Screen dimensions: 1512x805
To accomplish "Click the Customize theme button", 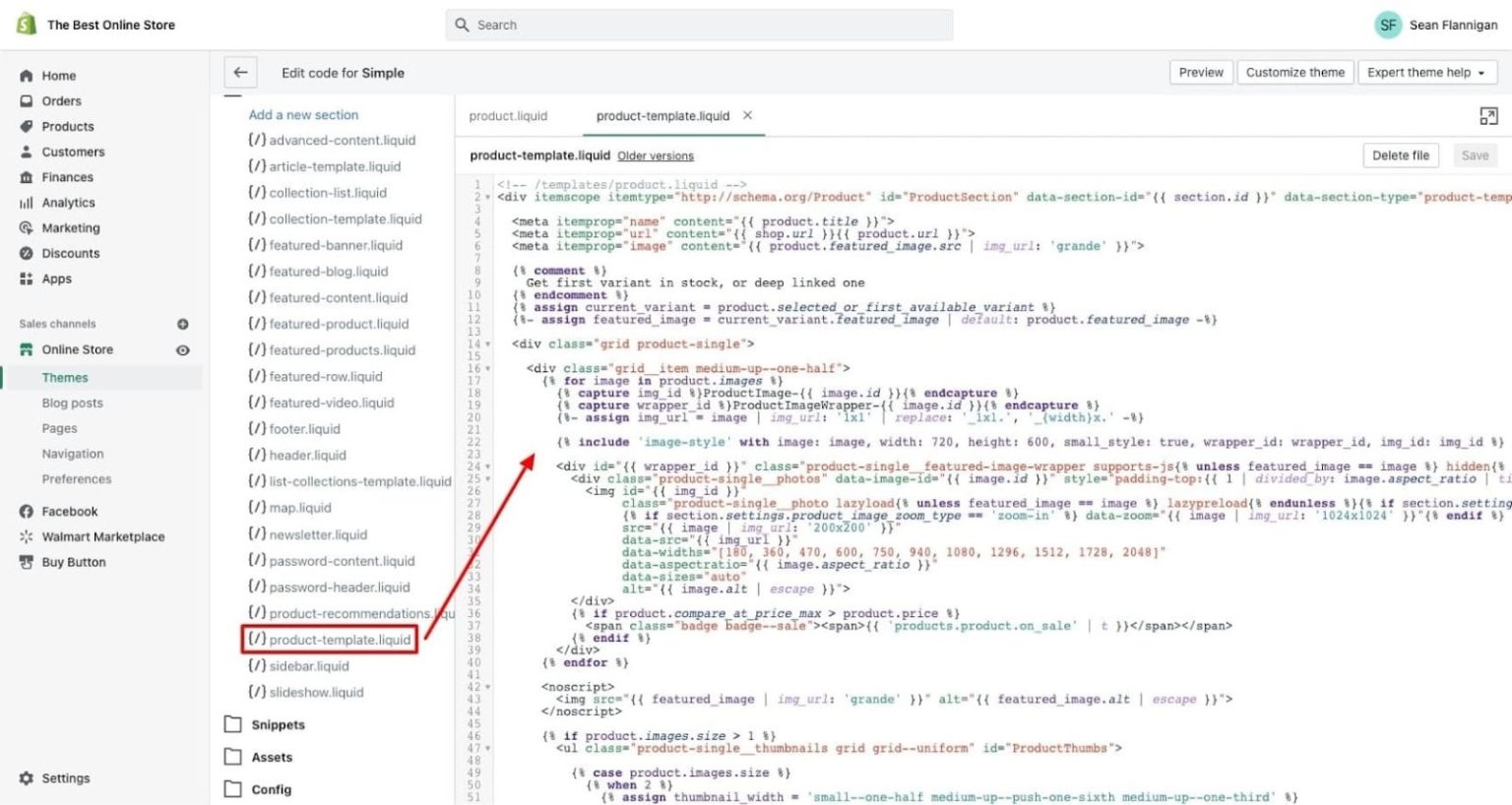I will point(1294,72).
